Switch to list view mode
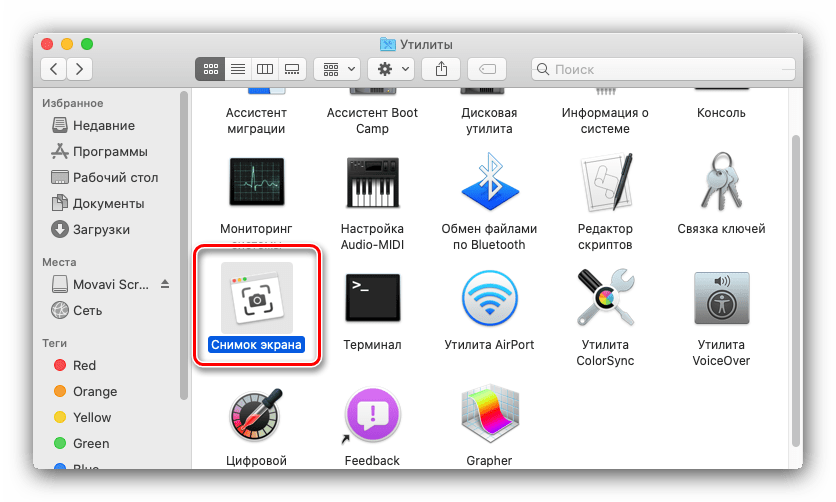Image resolution: width=836 pixels, height=502 pixels. (238, 69)
